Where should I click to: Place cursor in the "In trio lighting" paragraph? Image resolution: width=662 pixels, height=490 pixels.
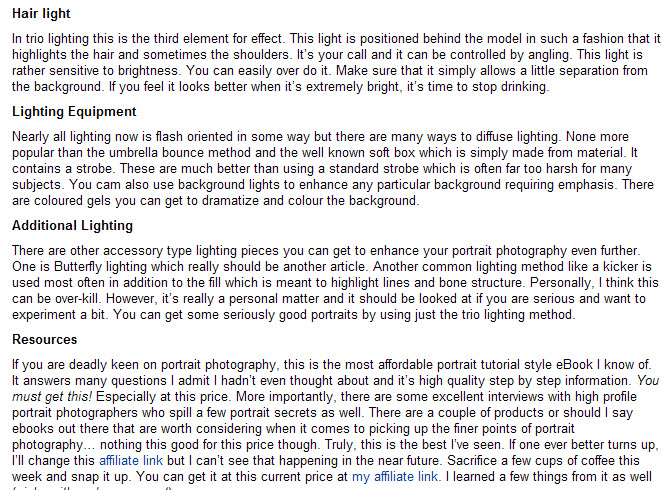click(336, 62)
